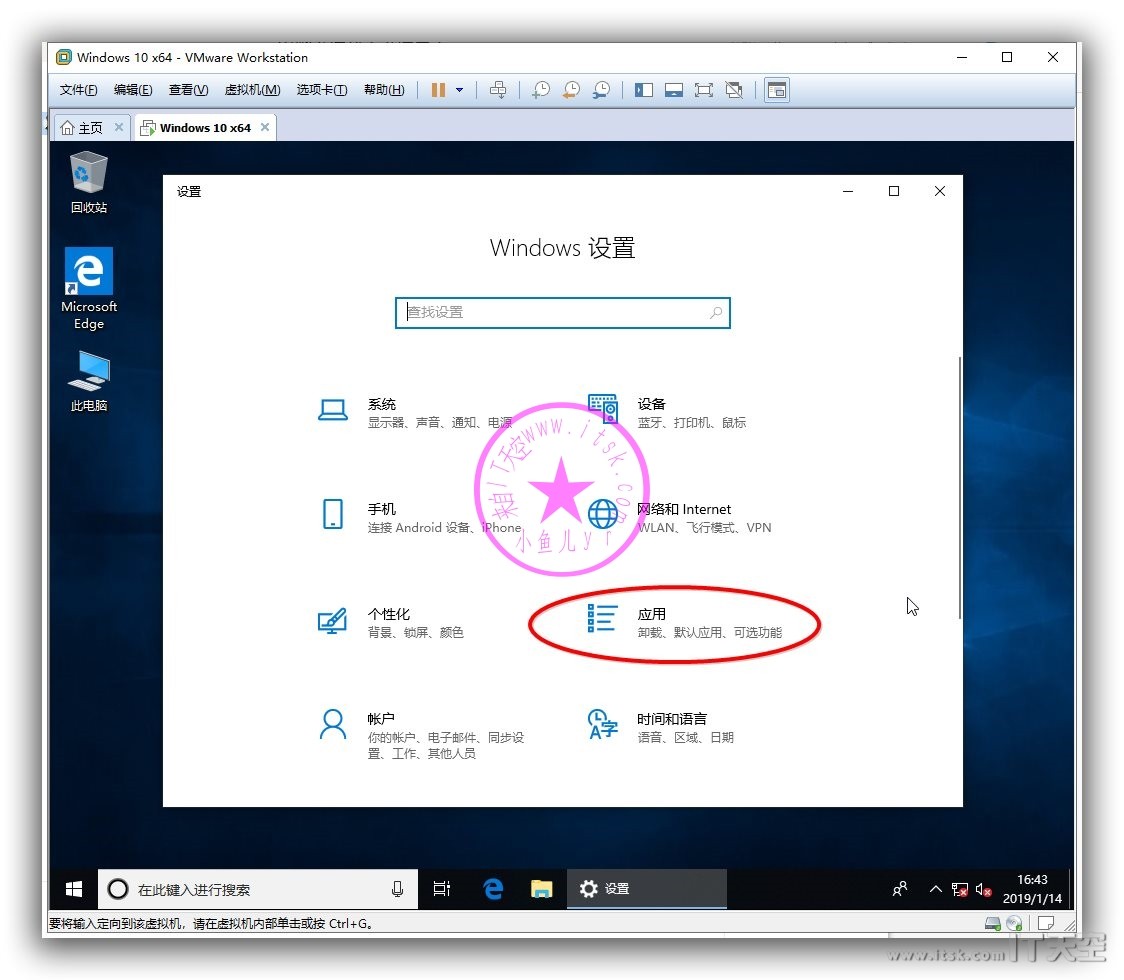
Task: Minimize the VMware Workstation window
Action: click(962, 57)
